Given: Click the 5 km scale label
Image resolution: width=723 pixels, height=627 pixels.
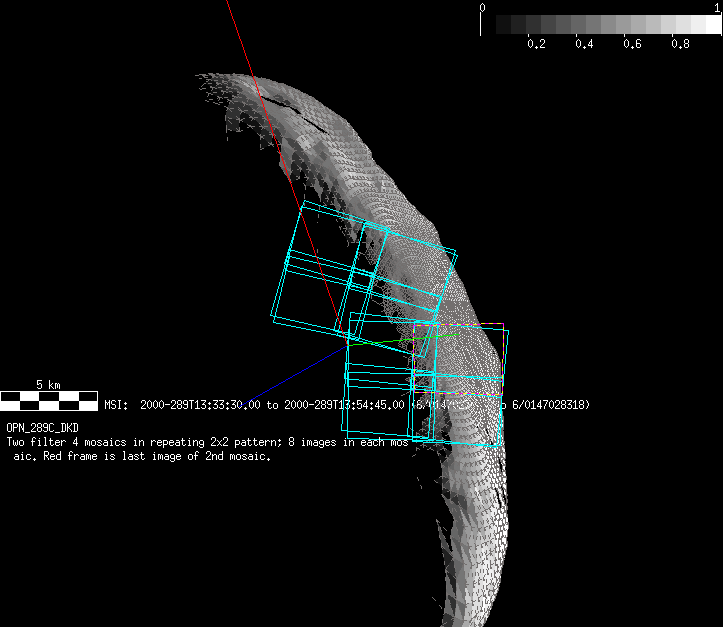Looking at the screenshot, I should click(x=48, y=385).
